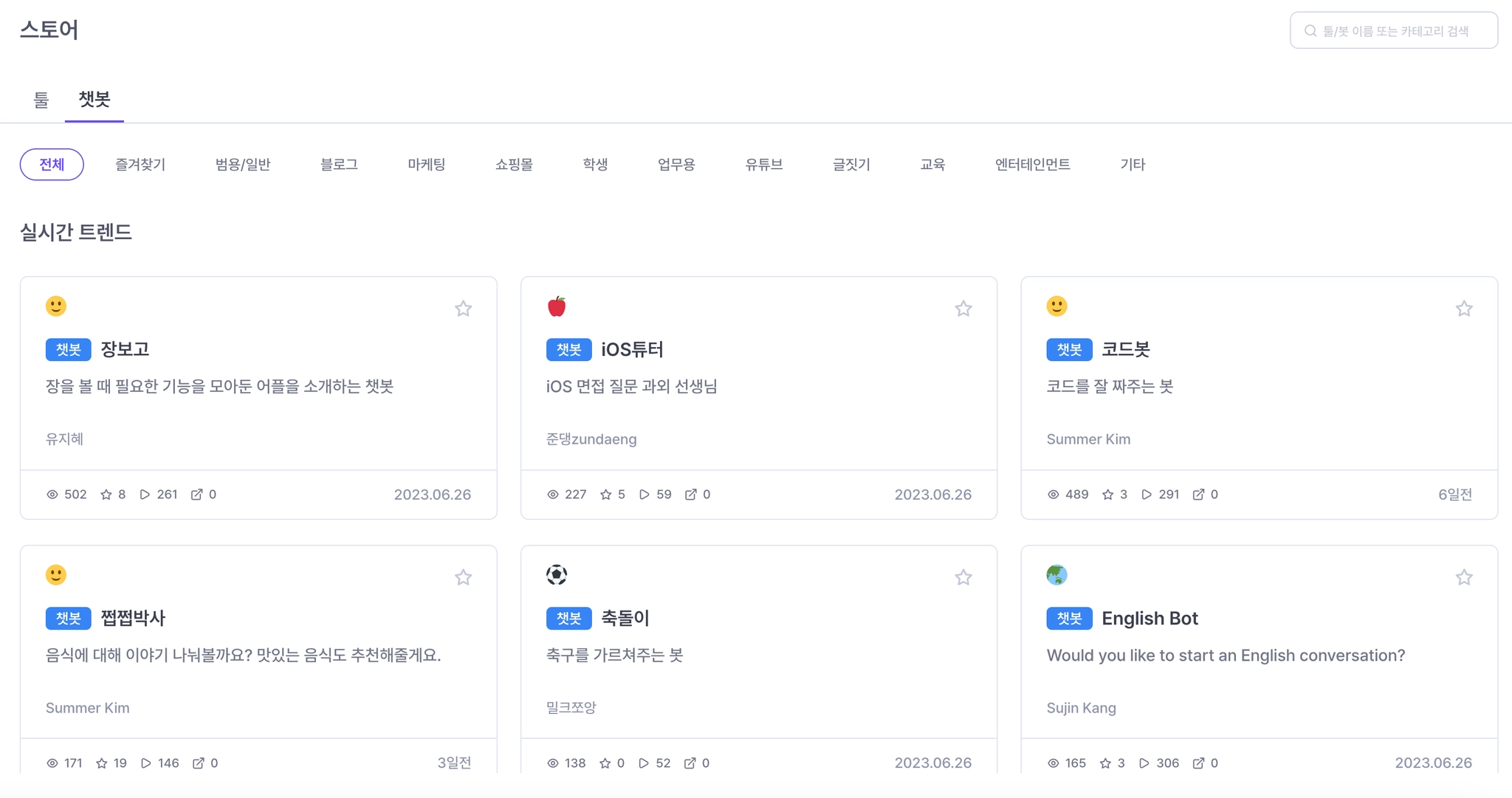The height and width of the screenshot is (798, 1512).
Task: Click the share-count icon on the iOS튜터 card
Action: pos(690,495)
